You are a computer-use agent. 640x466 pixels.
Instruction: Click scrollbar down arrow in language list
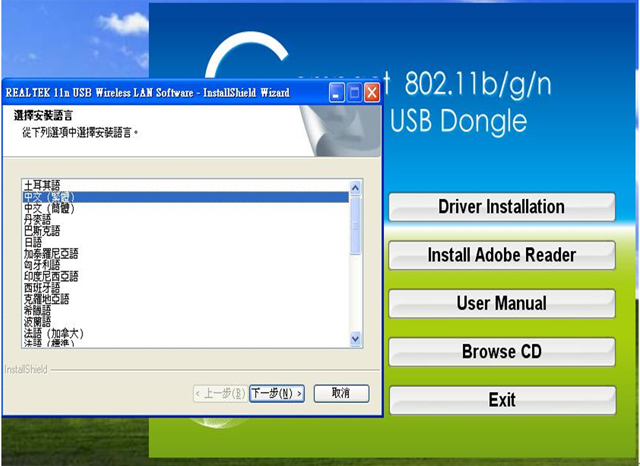click(x=355, y=339)
